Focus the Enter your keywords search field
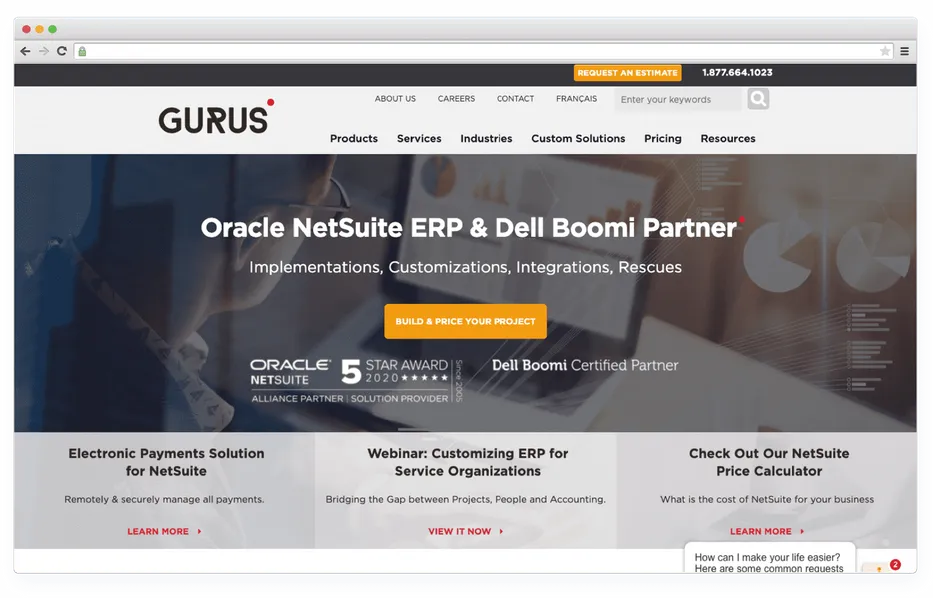Image resolution: width=933 pixels, height=598 pixels. point(679,99)
